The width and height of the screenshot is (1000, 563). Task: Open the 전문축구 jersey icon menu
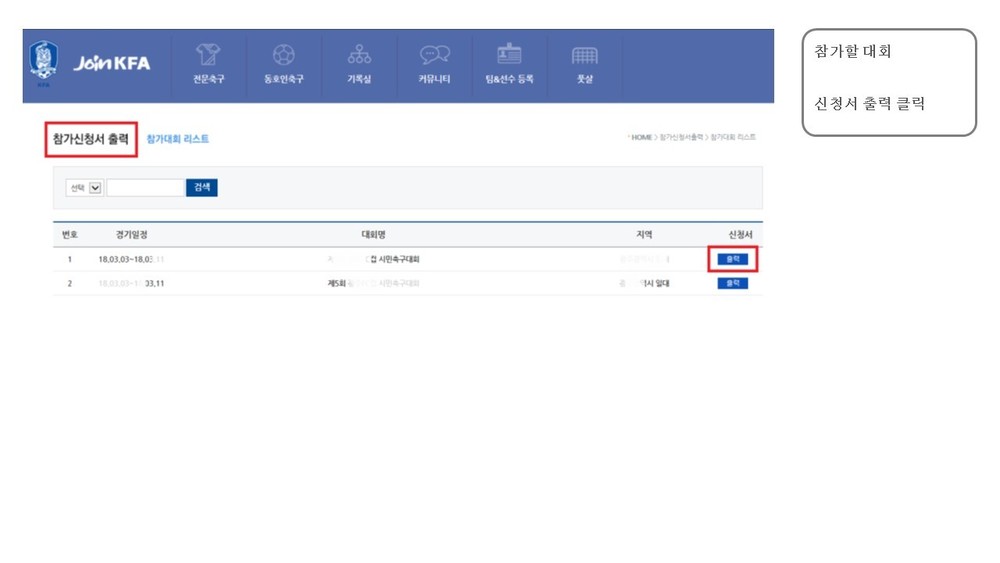pos(208,55)
